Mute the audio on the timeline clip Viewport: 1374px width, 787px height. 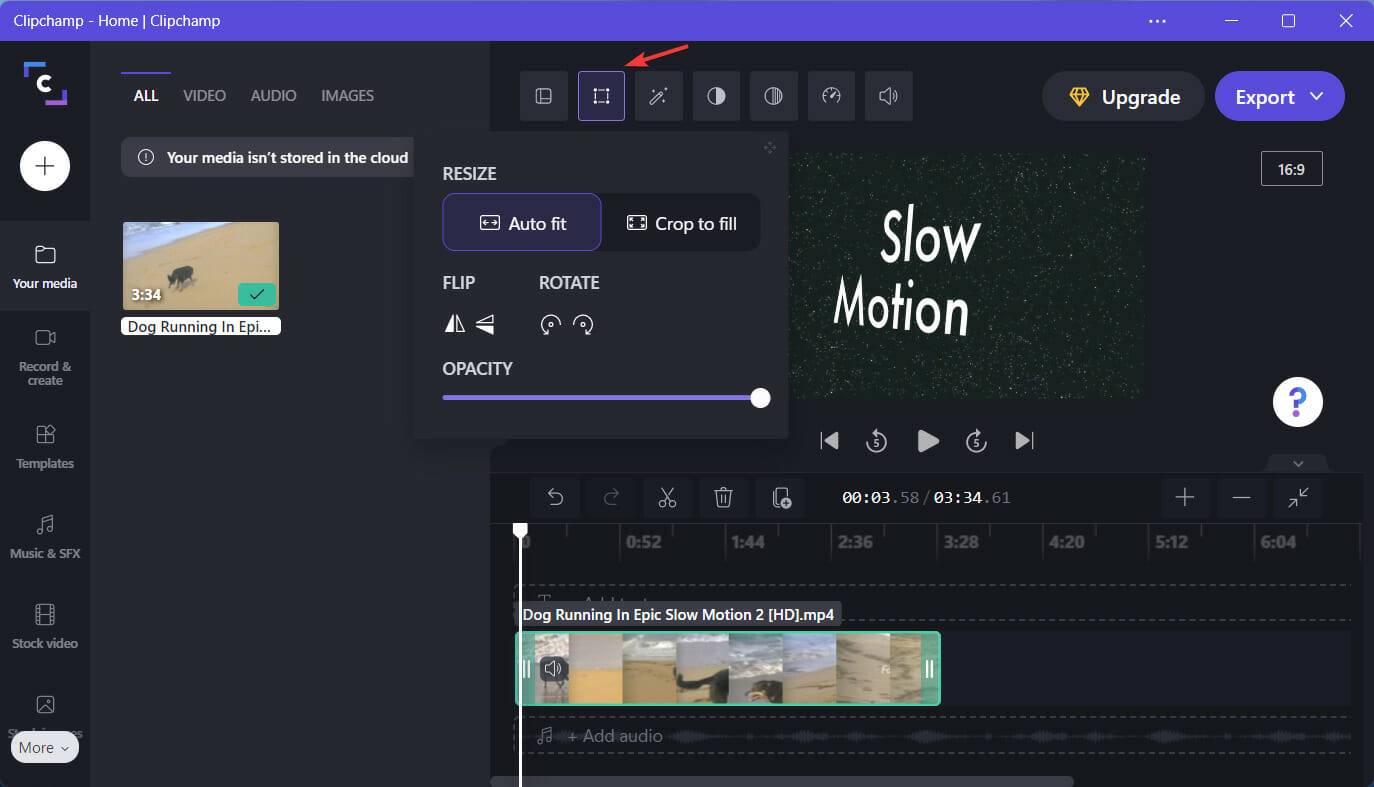click(553, 668)
